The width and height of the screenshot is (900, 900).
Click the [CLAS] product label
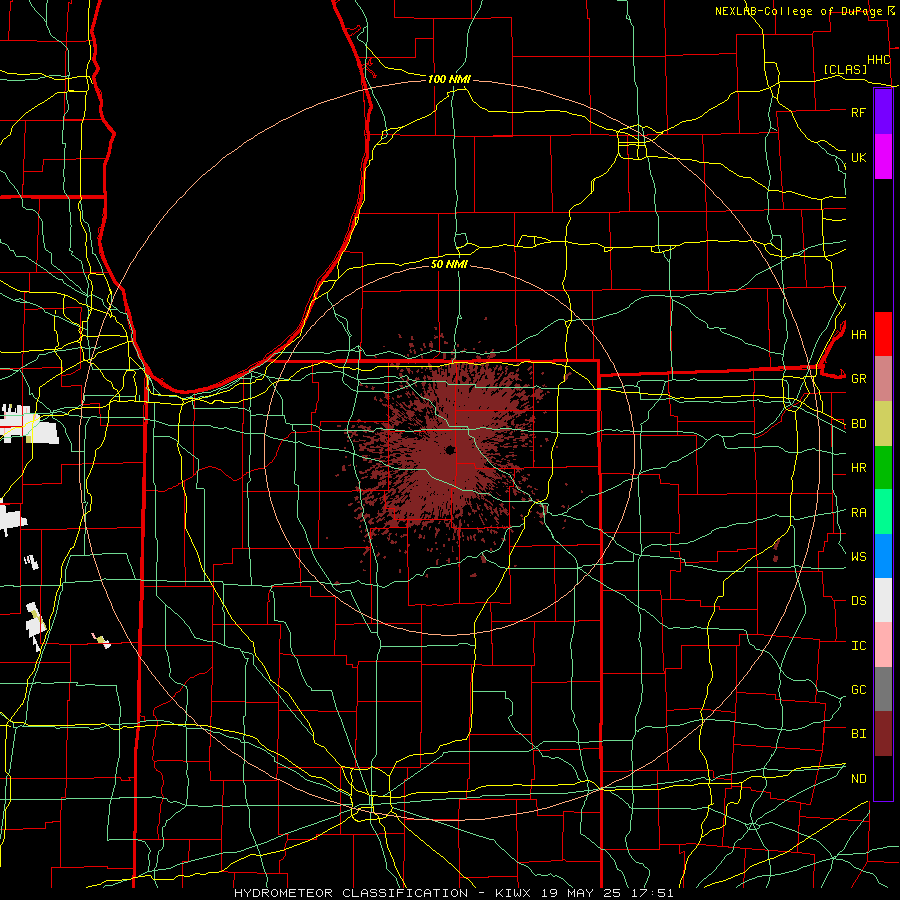845,70
